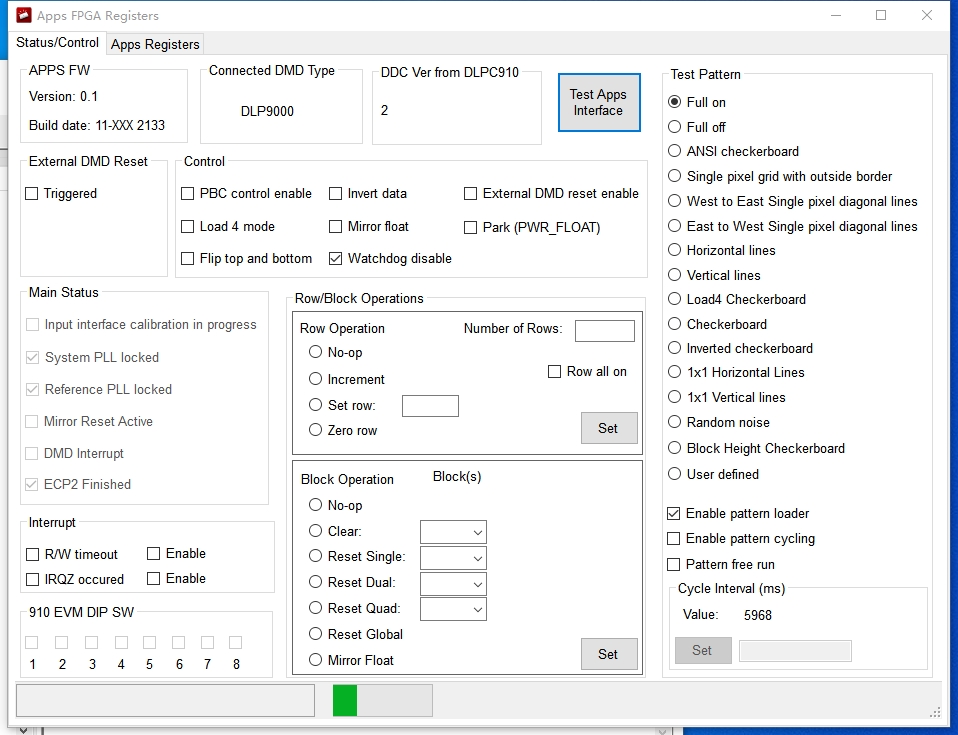
Task: Select Zero row option
Action: 315,430
